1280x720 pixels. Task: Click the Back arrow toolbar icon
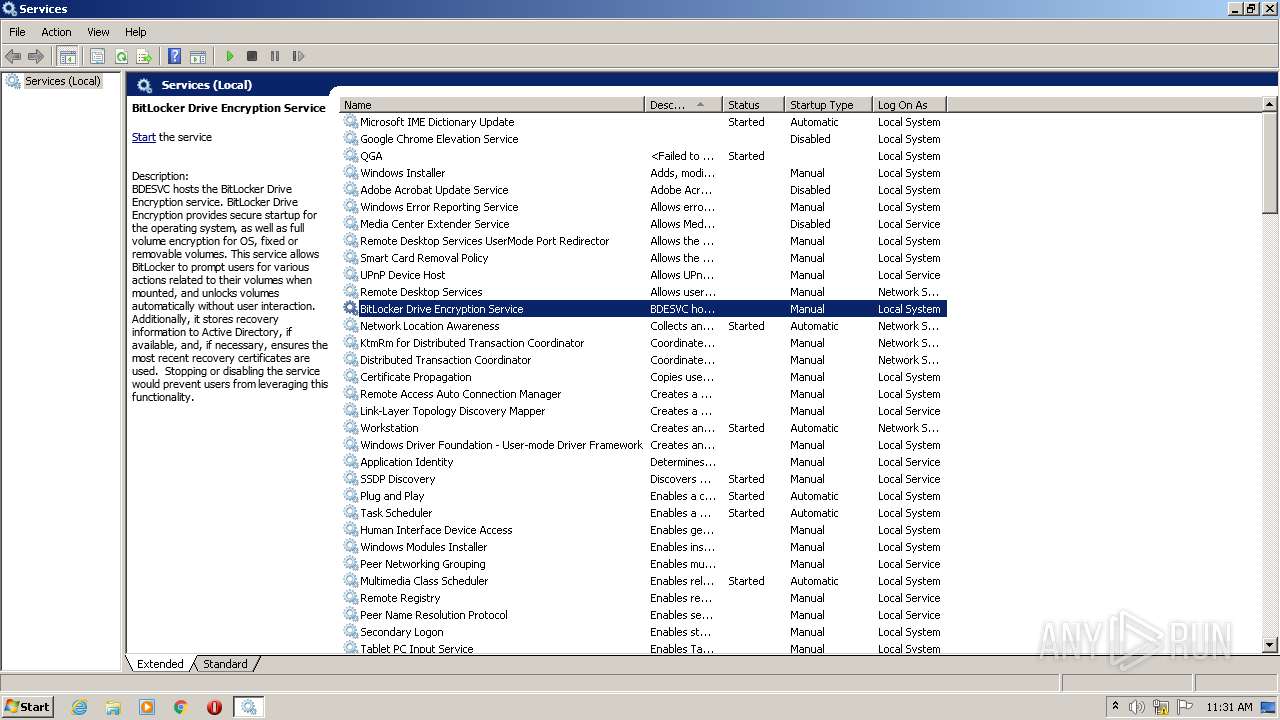tap(13, 56)
